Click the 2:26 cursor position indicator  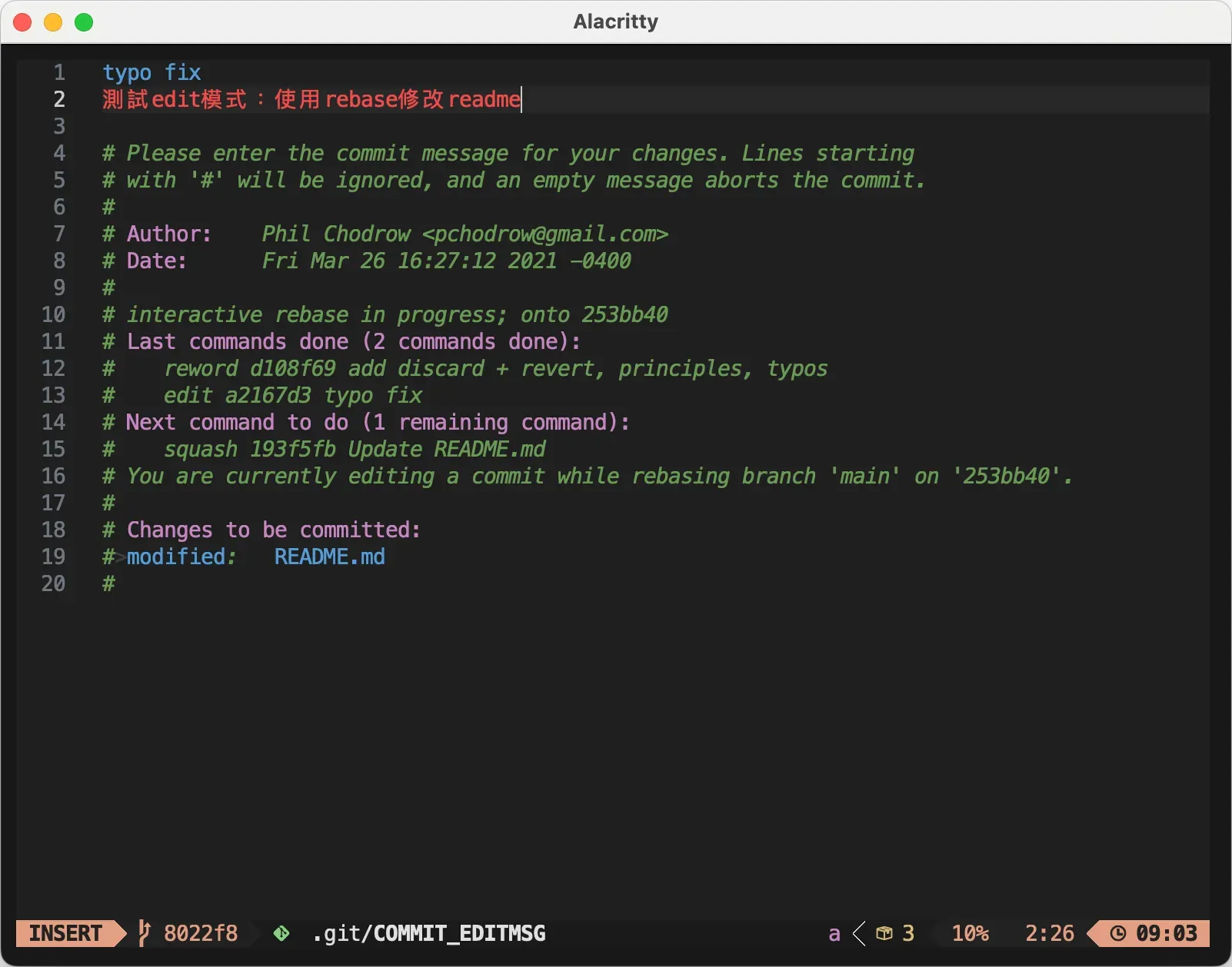[x=1050, y=933]
